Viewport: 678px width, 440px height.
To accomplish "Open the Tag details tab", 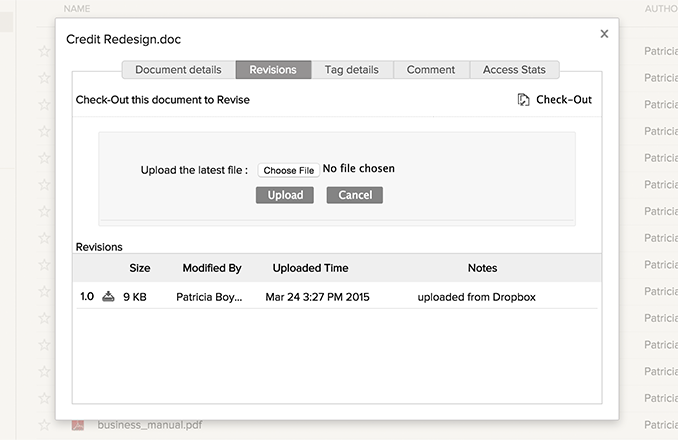I will 351,70.
